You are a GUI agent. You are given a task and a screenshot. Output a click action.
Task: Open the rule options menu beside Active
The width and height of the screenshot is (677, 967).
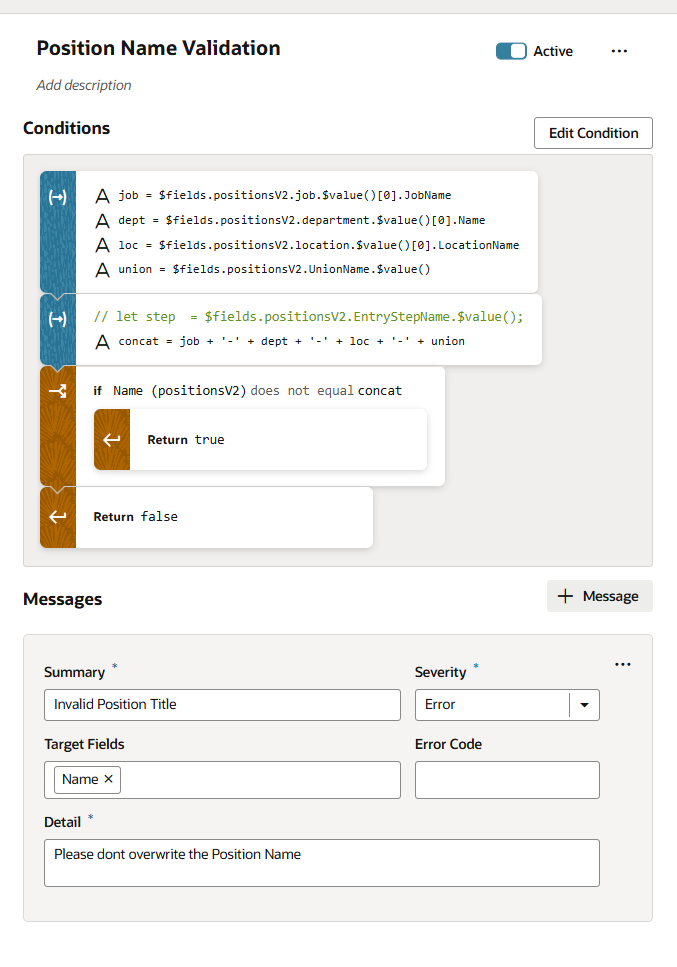[x=619, y=51]
